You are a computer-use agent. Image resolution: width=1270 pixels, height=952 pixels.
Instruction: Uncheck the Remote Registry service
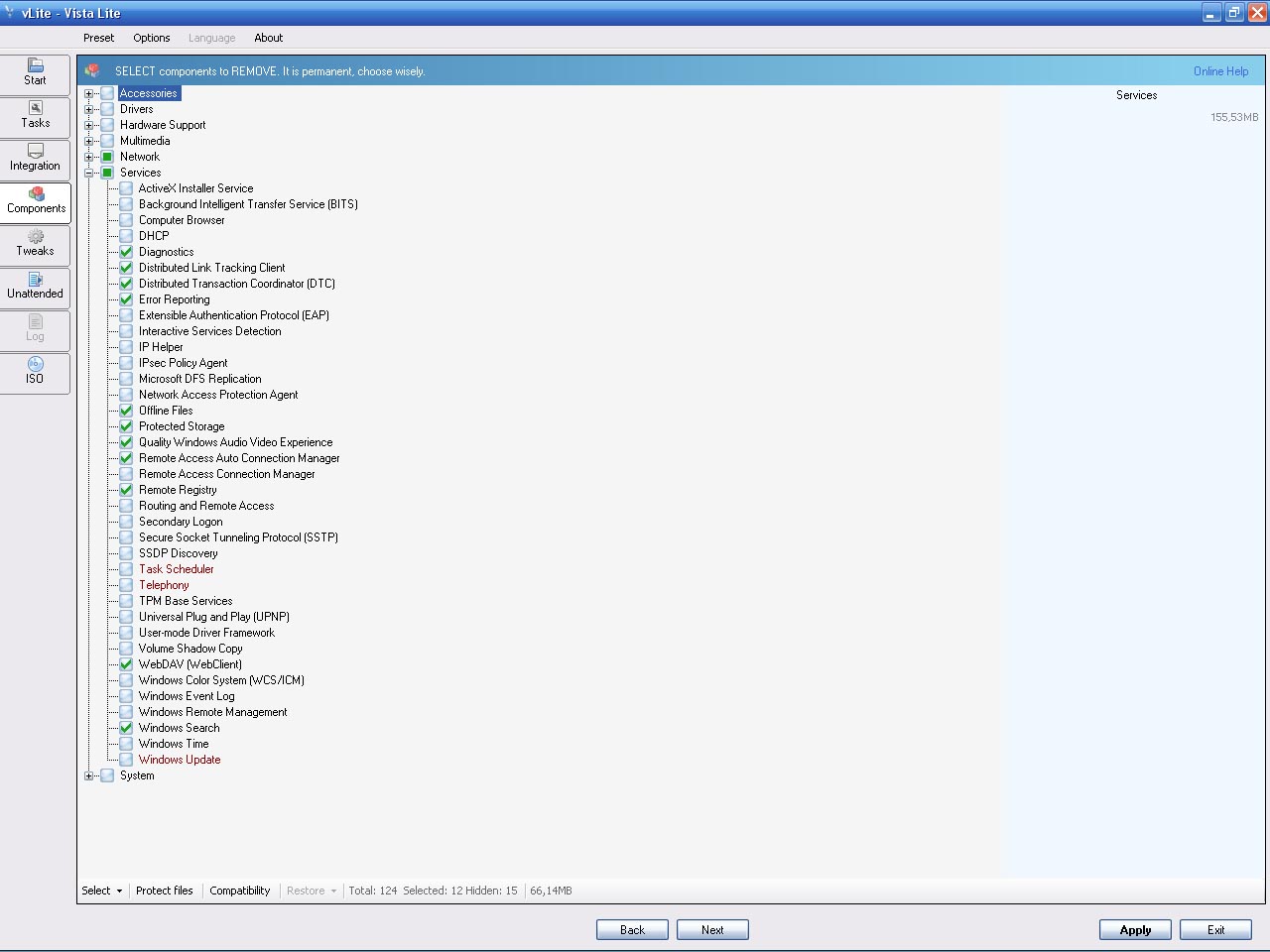pos(126,490)
